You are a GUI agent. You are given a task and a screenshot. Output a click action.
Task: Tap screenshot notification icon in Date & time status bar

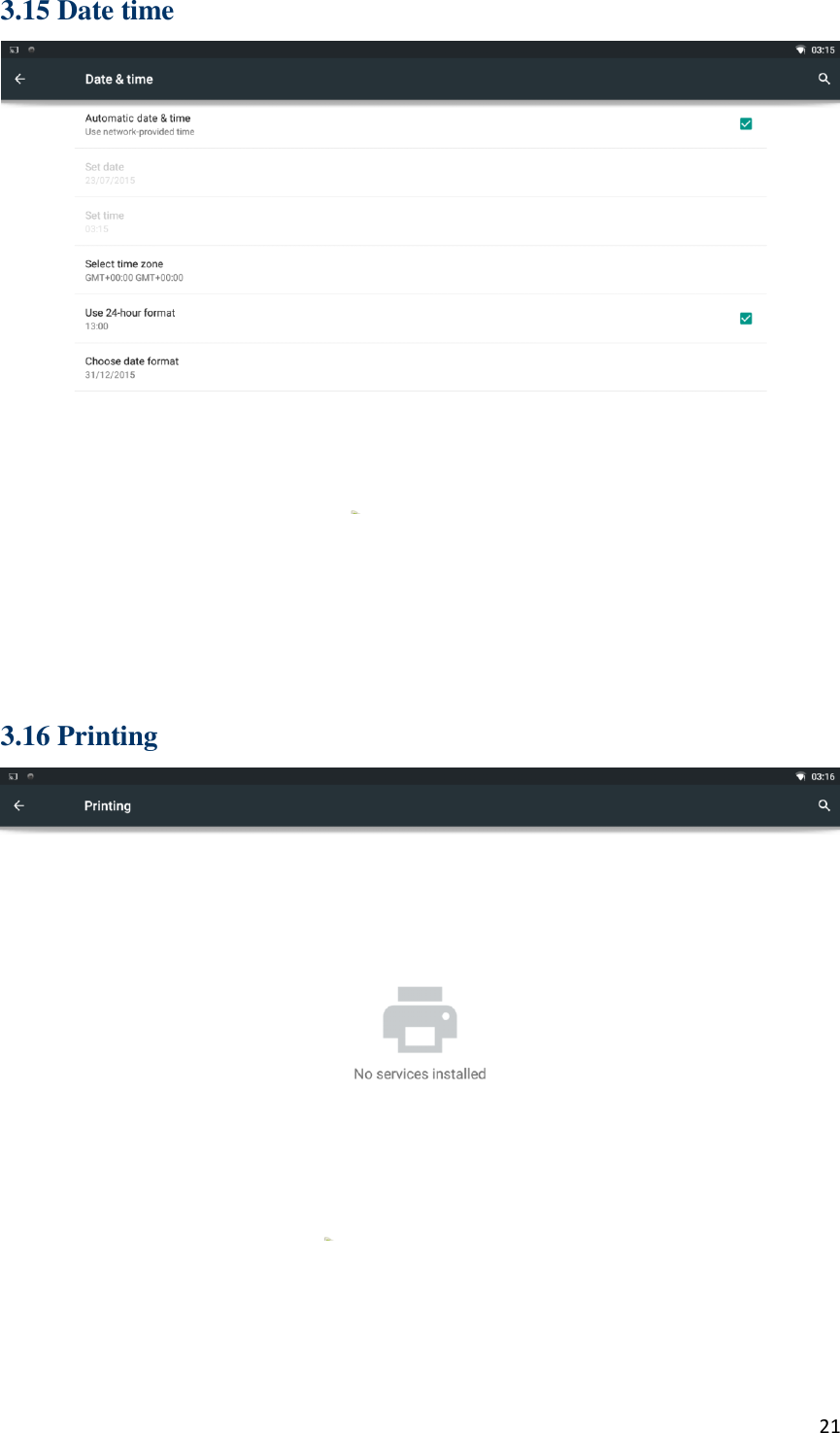(15, 50)
